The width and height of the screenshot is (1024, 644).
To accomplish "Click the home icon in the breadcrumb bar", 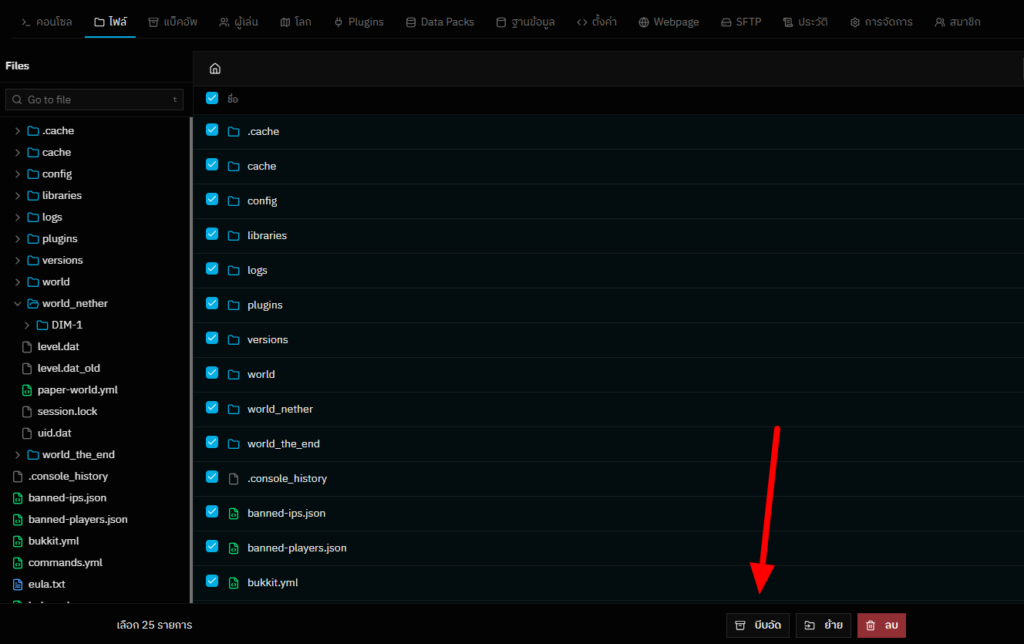I will (x=214, y=67).
